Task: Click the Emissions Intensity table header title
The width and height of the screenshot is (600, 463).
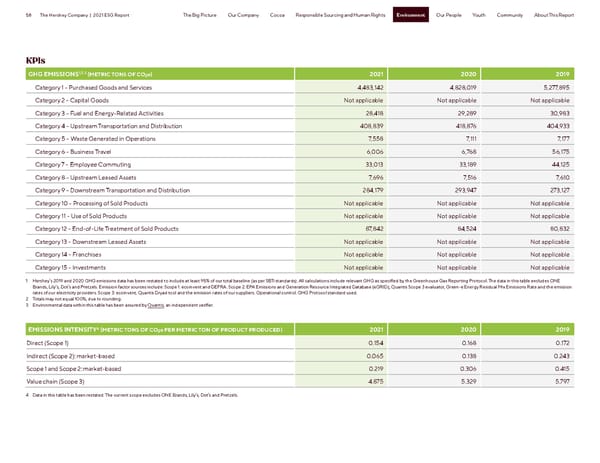Action: tap(138, 329)
